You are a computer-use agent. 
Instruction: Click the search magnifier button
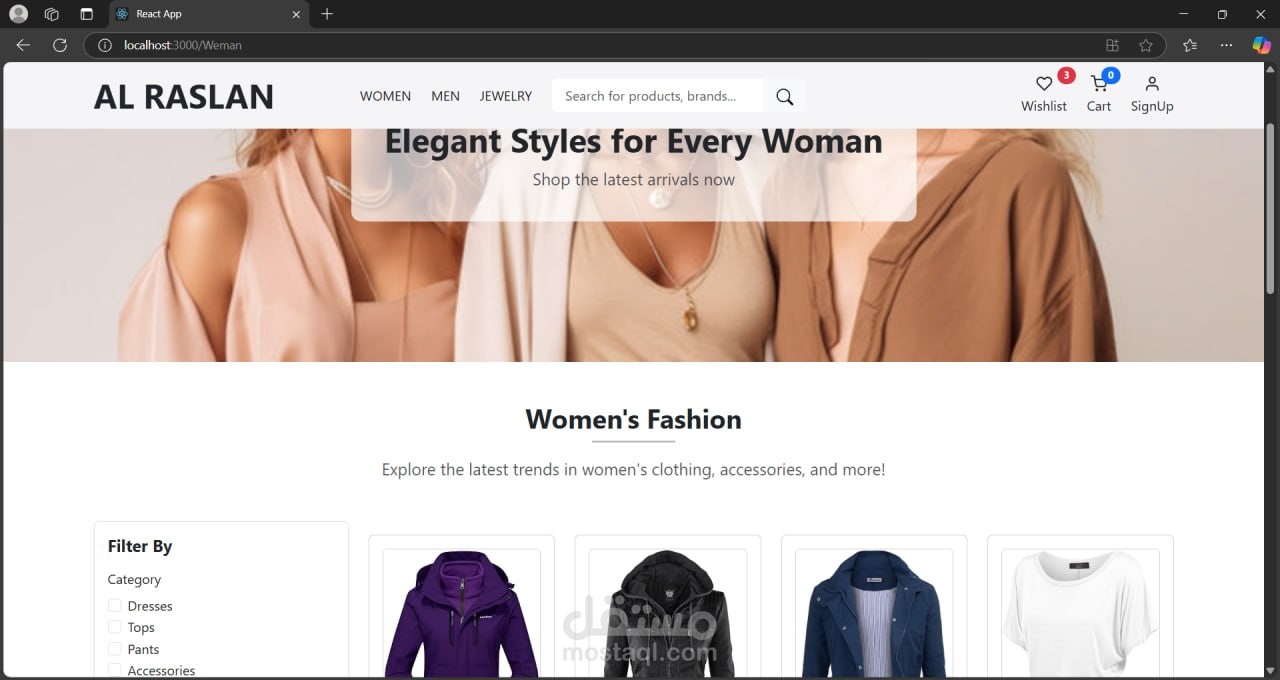pos(785,96)
